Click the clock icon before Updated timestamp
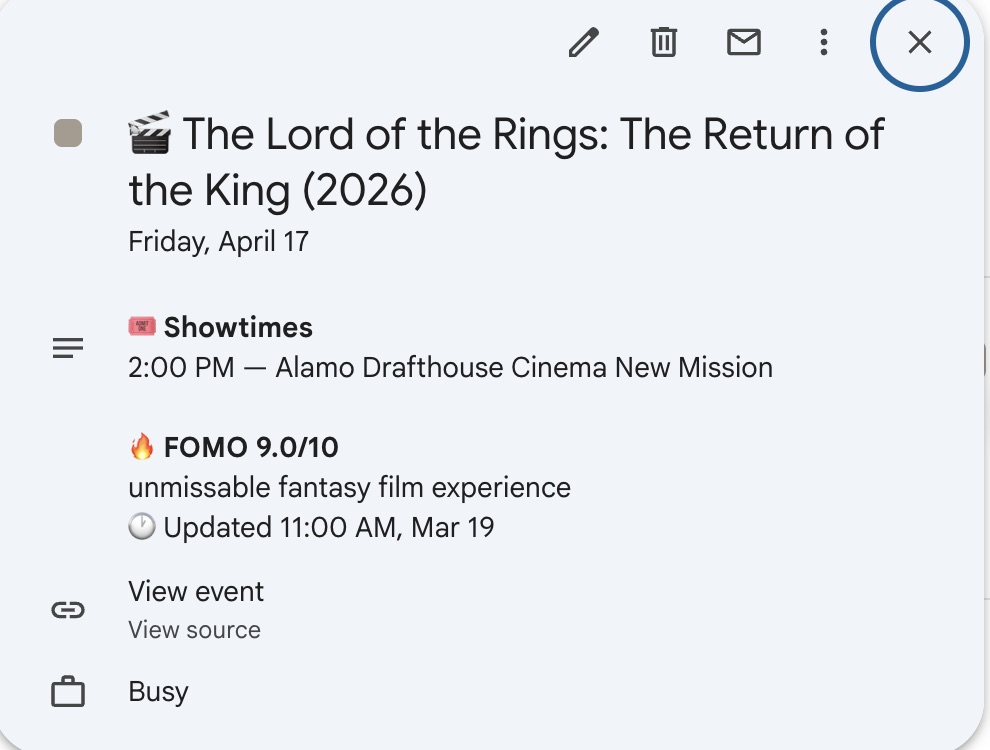The height and width of the screenshot is (750, 990). point(141,526)
